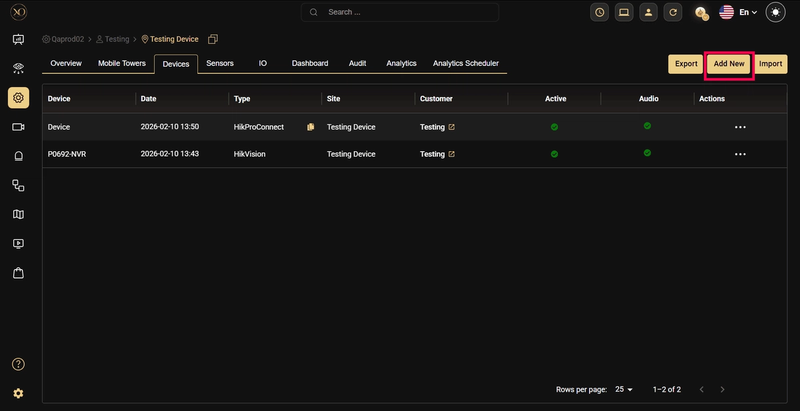Screen dimensions: 800x411
Task: Switch to the Overview tab
Action: tap(66, 63)
